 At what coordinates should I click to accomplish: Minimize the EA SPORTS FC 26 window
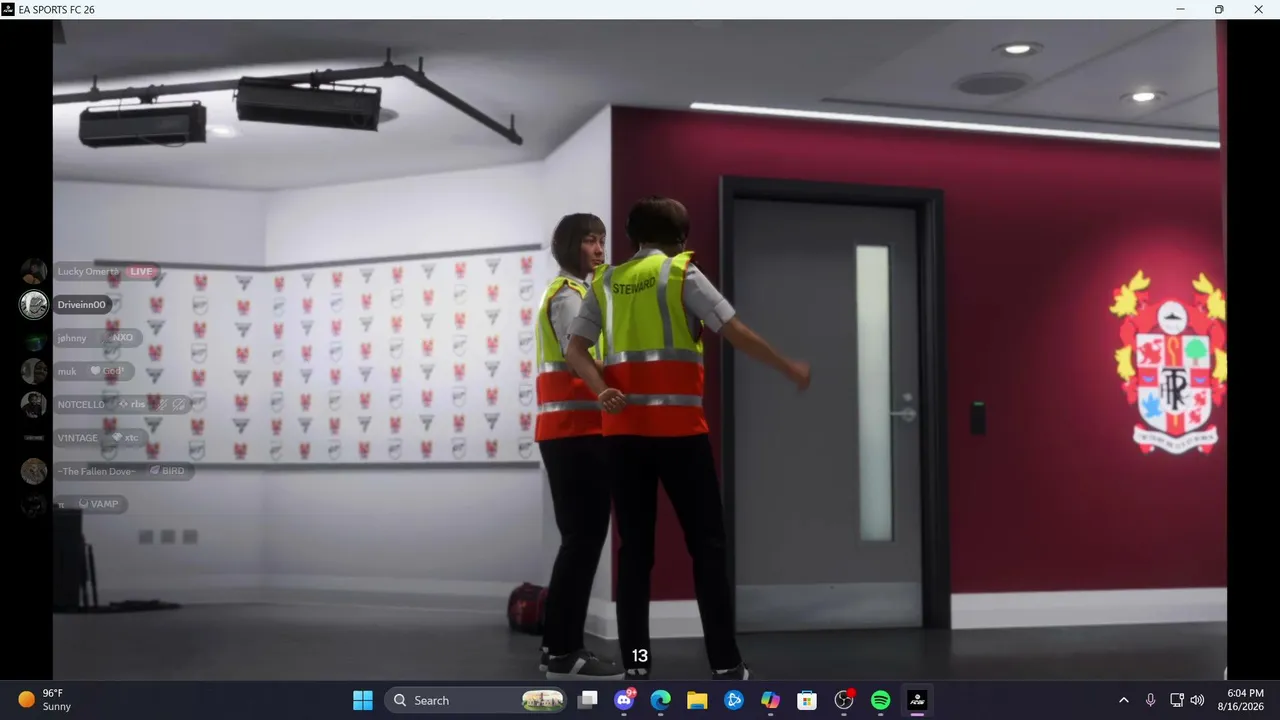(1181, 9)
